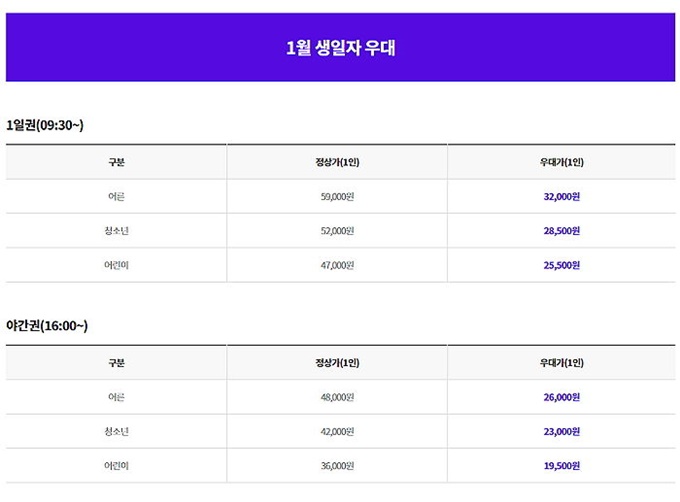Click 어린이 row label in the 야간권 table
Viewport: 680px width, 502px height.
116,466
